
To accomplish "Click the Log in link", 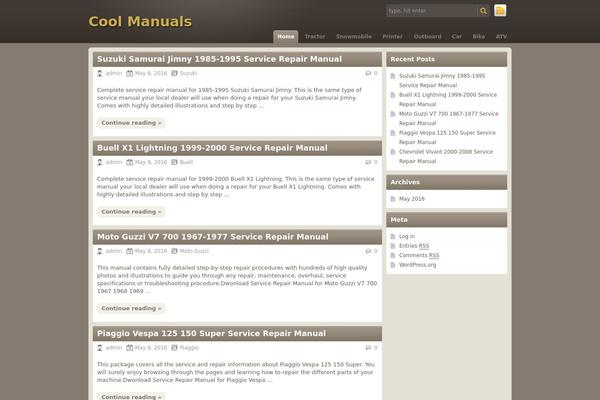I will click(407, 236).
